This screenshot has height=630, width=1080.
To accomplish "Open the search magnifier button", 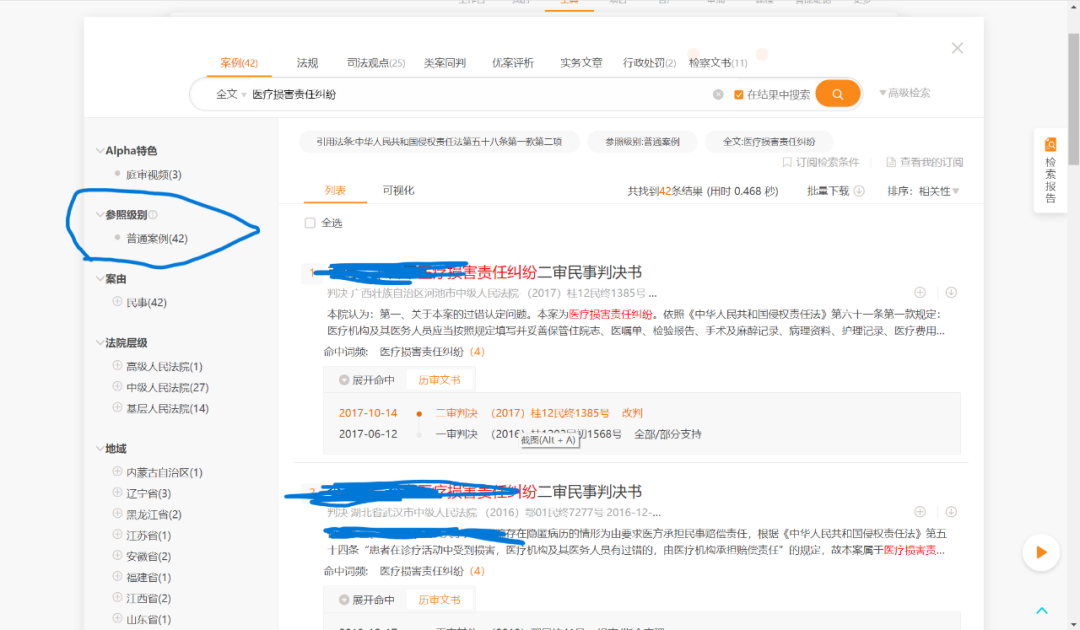I will [837, 92].
